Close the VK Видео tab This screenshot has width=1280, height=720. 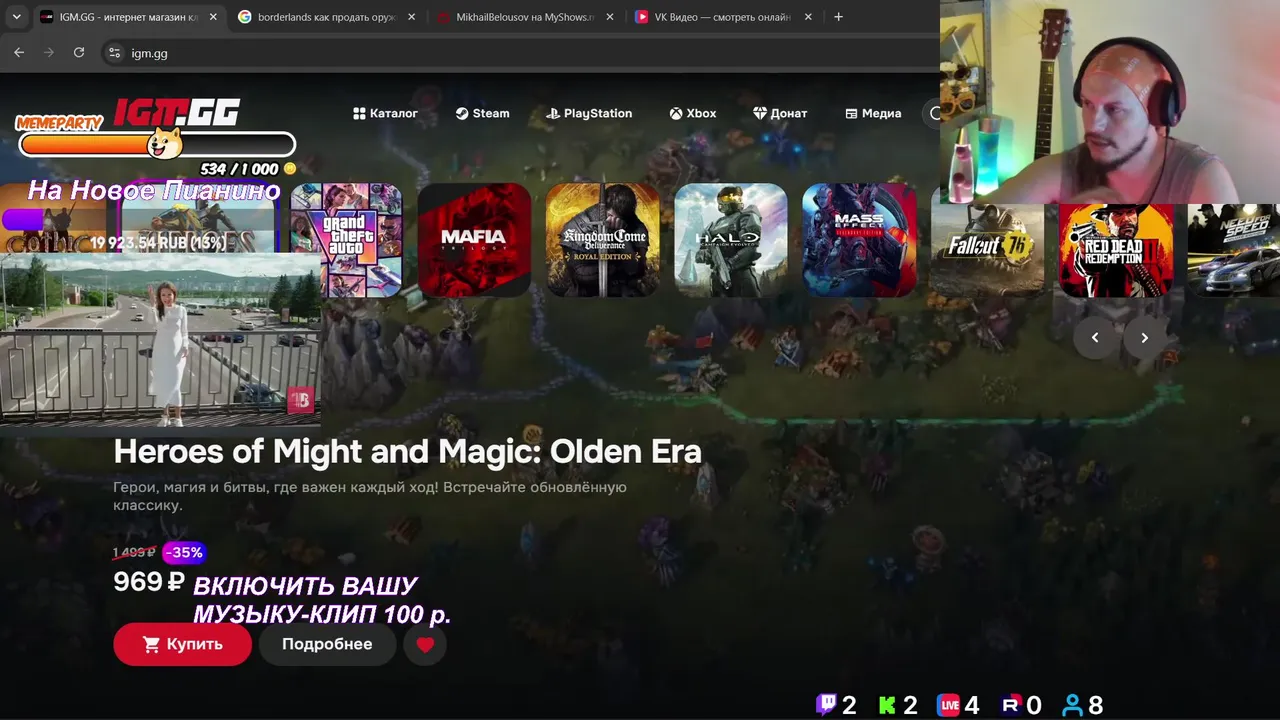coord(808,17)
